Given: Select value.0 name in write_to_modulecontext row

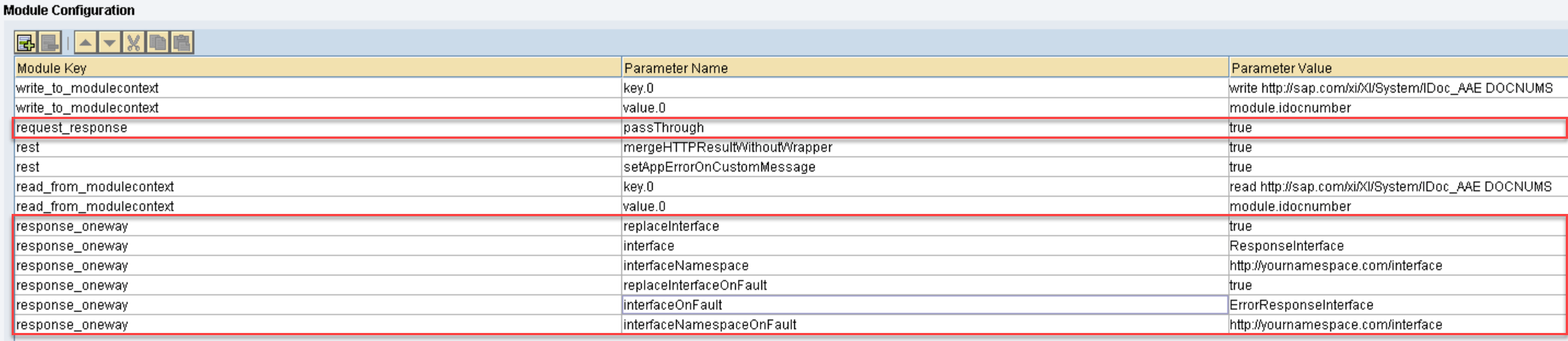Looking at the screenshot, I should (x=925, y=108).
